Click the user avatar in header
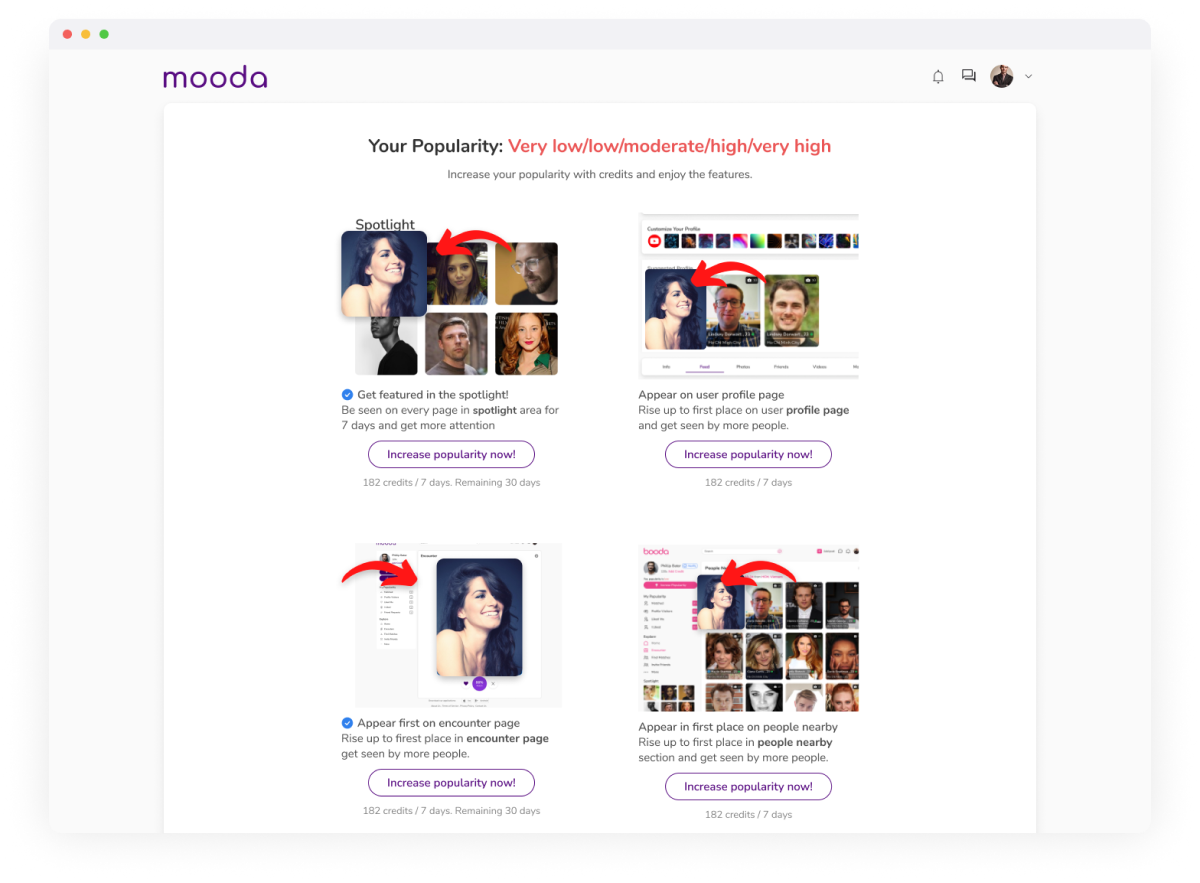Image resolution: width=1200 pixels, height=883 pixels. tap(1002, 76)
